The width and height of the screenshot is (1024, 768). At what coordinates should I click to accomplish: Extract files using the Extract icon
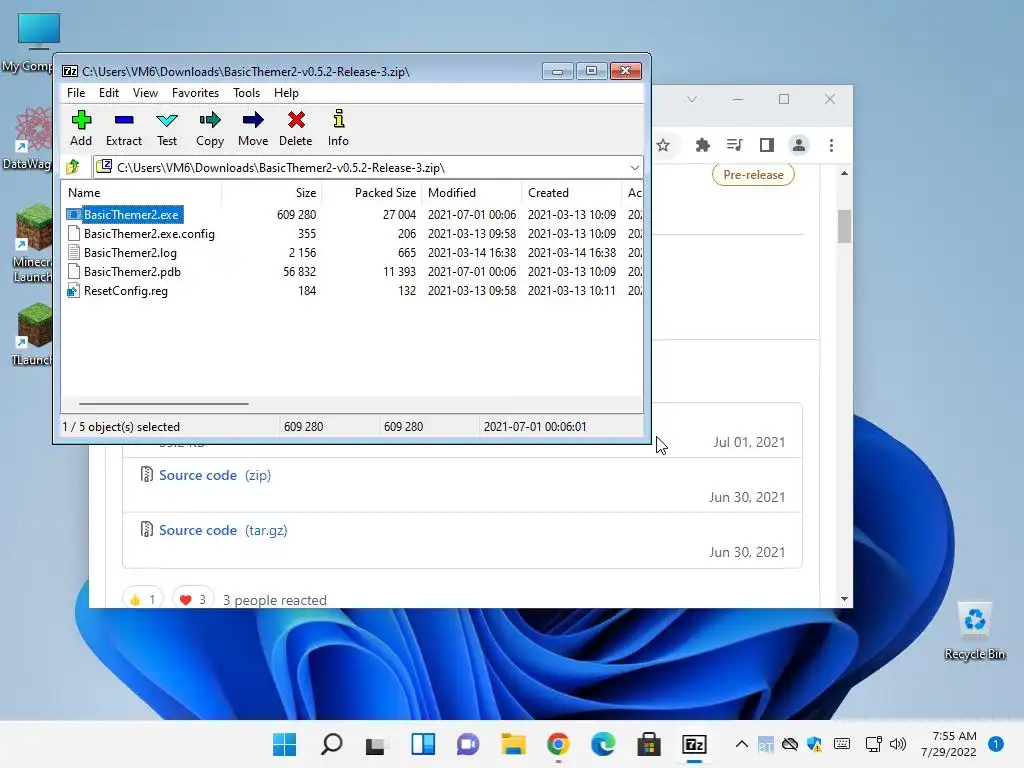point(123,128)
